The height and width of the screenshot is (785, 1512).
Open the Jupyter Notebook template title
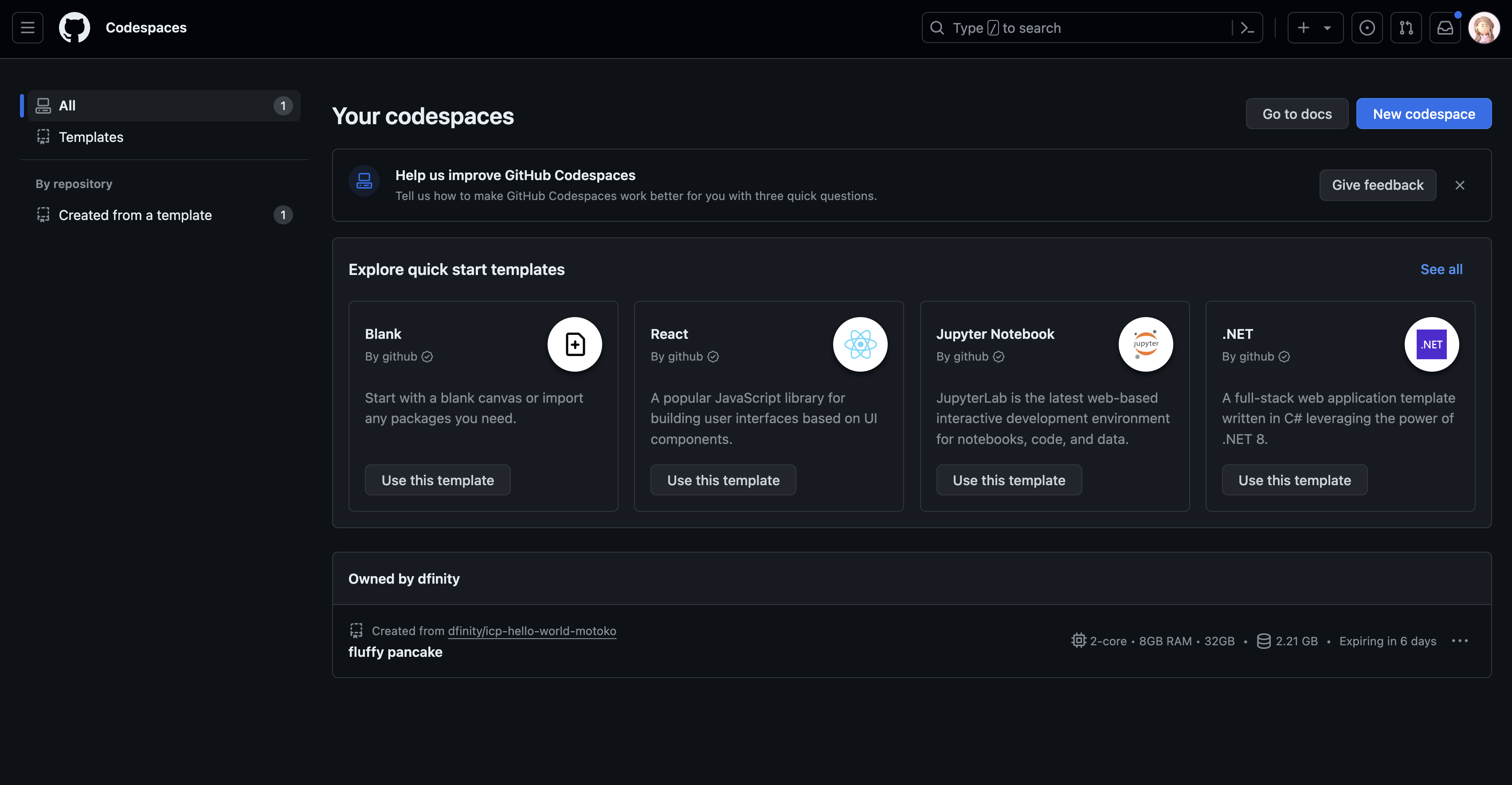tap(995, 334)
